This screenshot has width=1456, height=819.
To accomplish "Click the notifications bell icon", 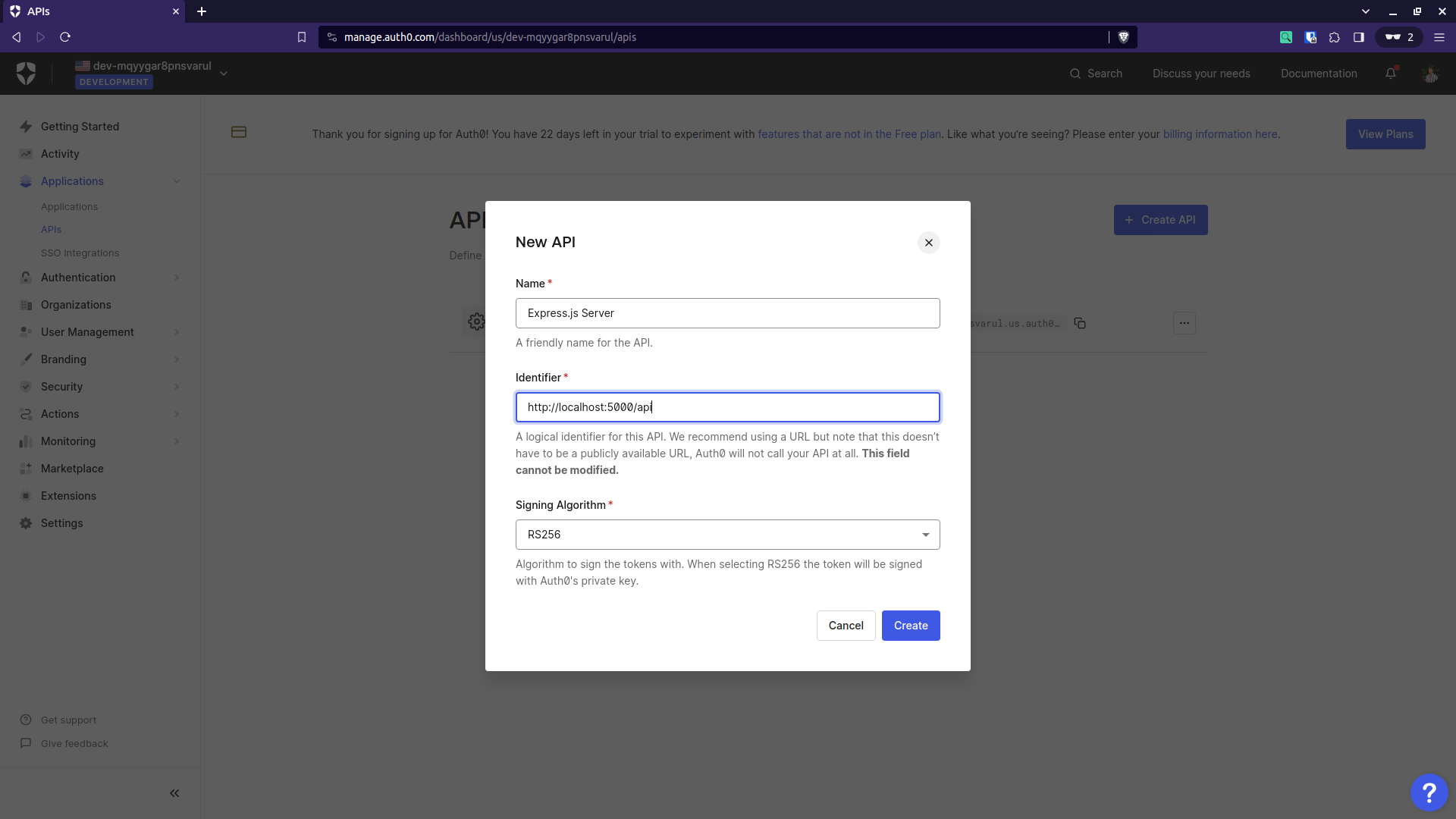I will (x=1391, y=74).
